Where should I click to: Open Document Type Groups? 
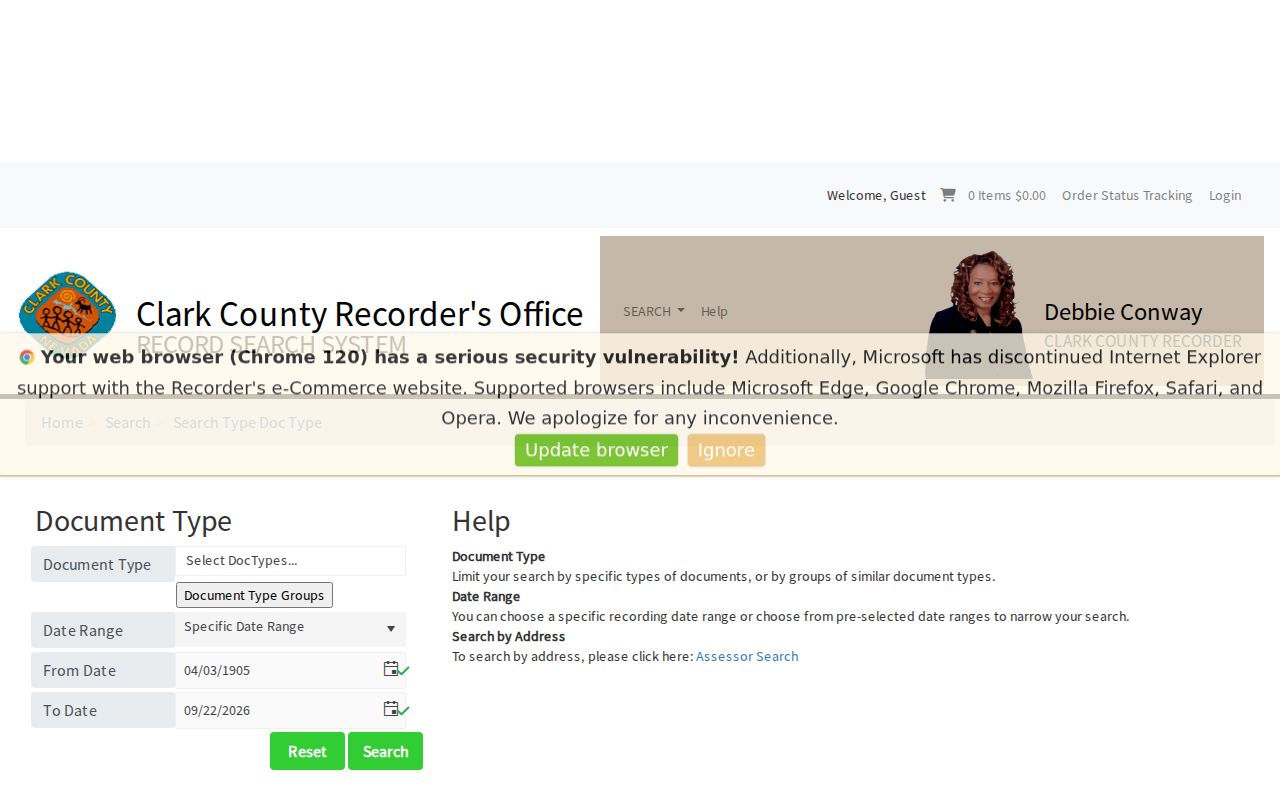pyautogui.click(x=254, y=595)
